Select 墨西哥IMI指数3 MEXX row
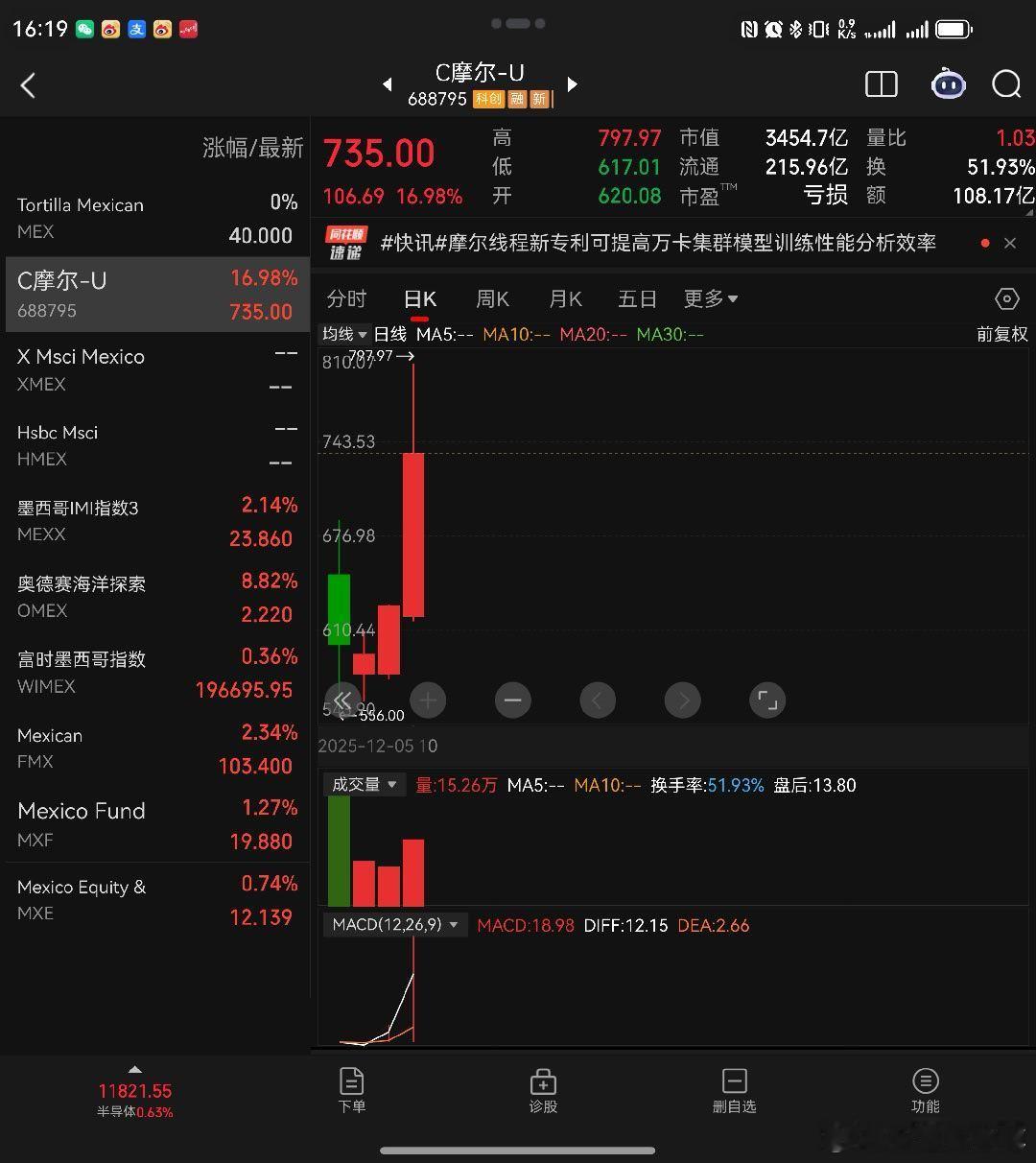 click(x=157, y=521)
